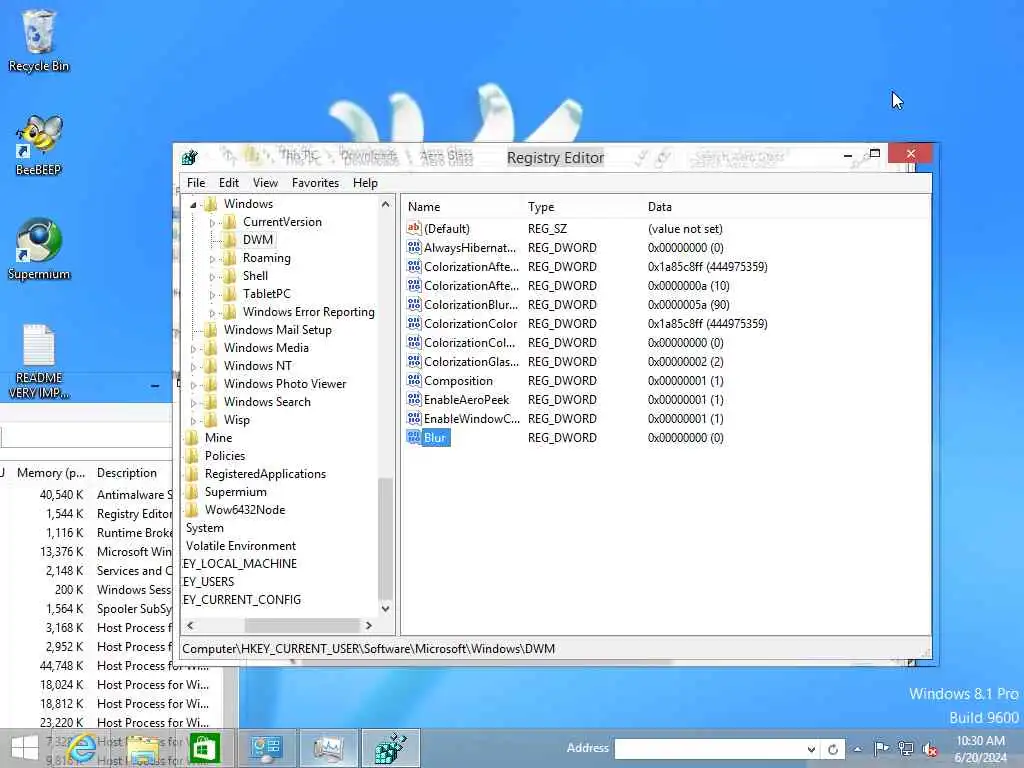Click the DWM folder icon in tree
This screenshot has width=1024, height=768.
pyautogui.click(x=229, y=240)
